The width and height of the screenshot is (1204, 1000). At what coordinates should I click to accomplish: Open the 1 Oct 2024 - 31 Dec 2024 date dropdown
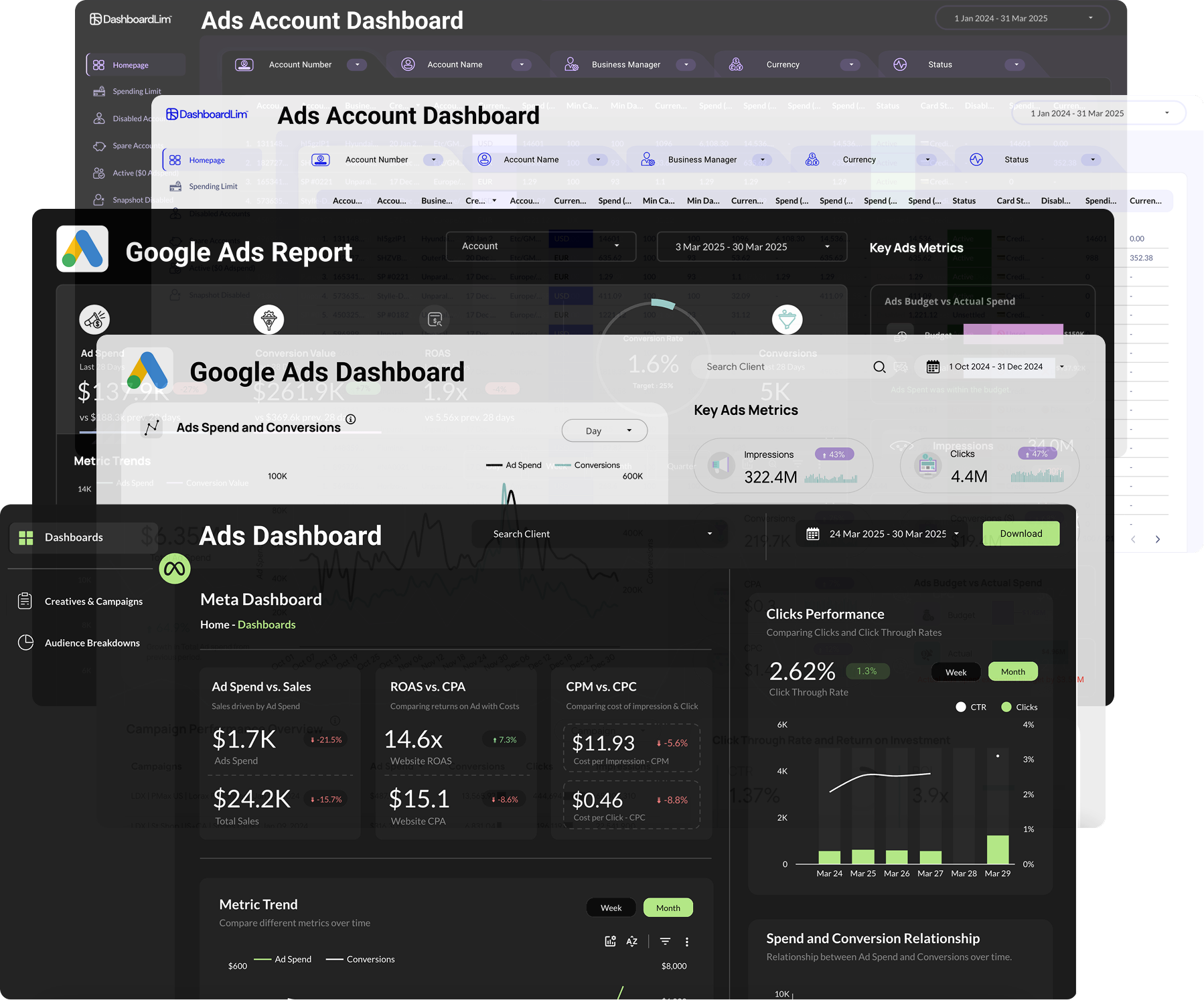click(x=997, y=367)
